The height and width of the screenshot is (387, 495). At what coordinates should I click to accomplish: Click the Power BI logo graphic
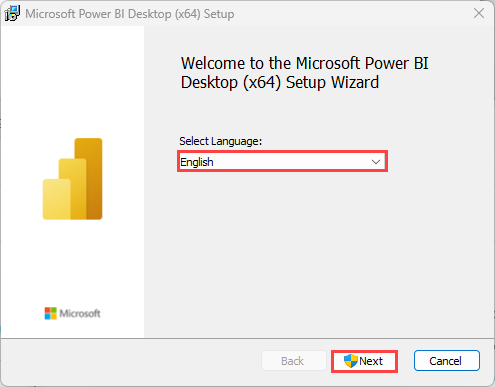(x=73, y=179)
